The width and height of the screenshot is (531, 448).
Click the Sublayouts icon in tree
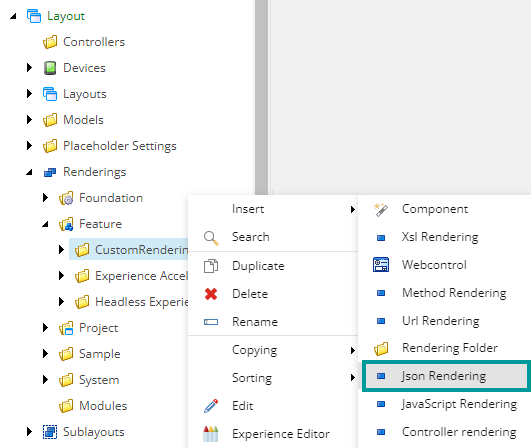point(50,432)
